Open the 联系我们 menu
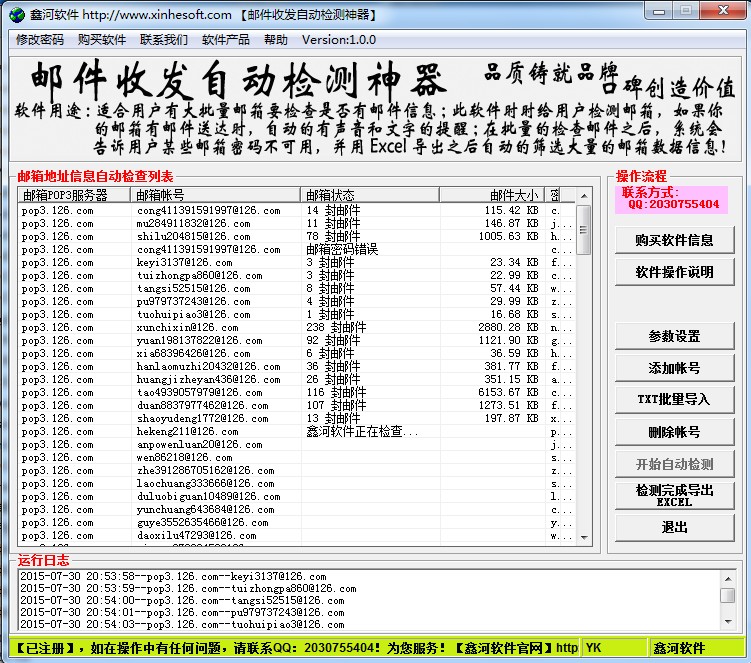Image resolution: width=751 pixels, height=663 pixels. (x=164, y=40)
